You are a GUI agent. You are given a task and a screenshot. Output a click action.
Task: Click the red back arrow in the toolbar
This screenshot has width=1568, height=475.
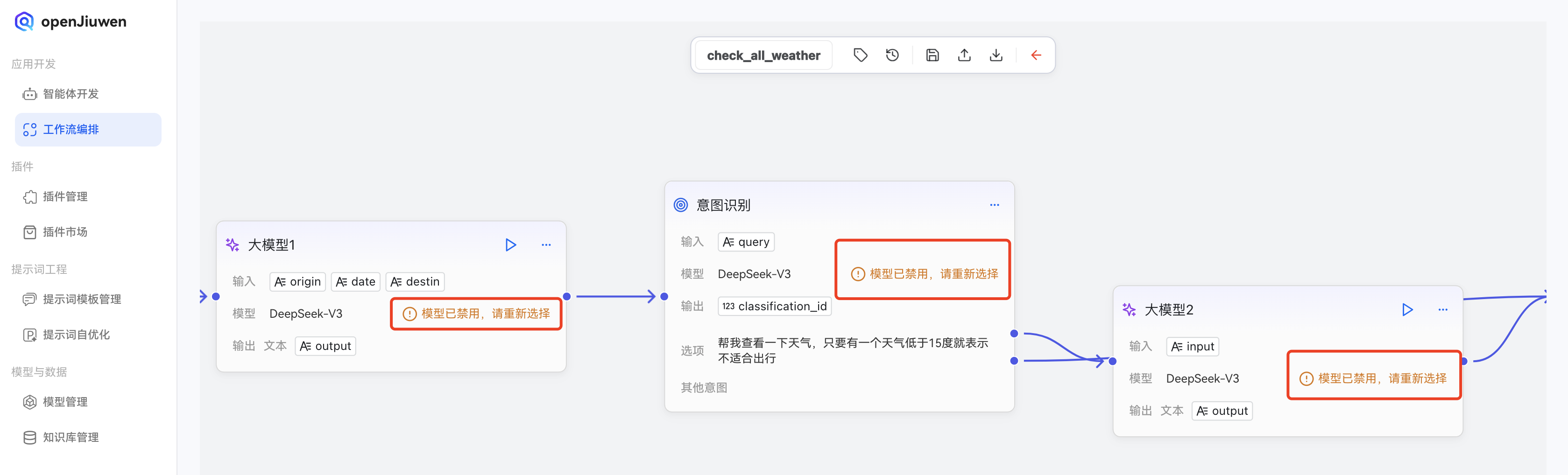(1036, 55)
